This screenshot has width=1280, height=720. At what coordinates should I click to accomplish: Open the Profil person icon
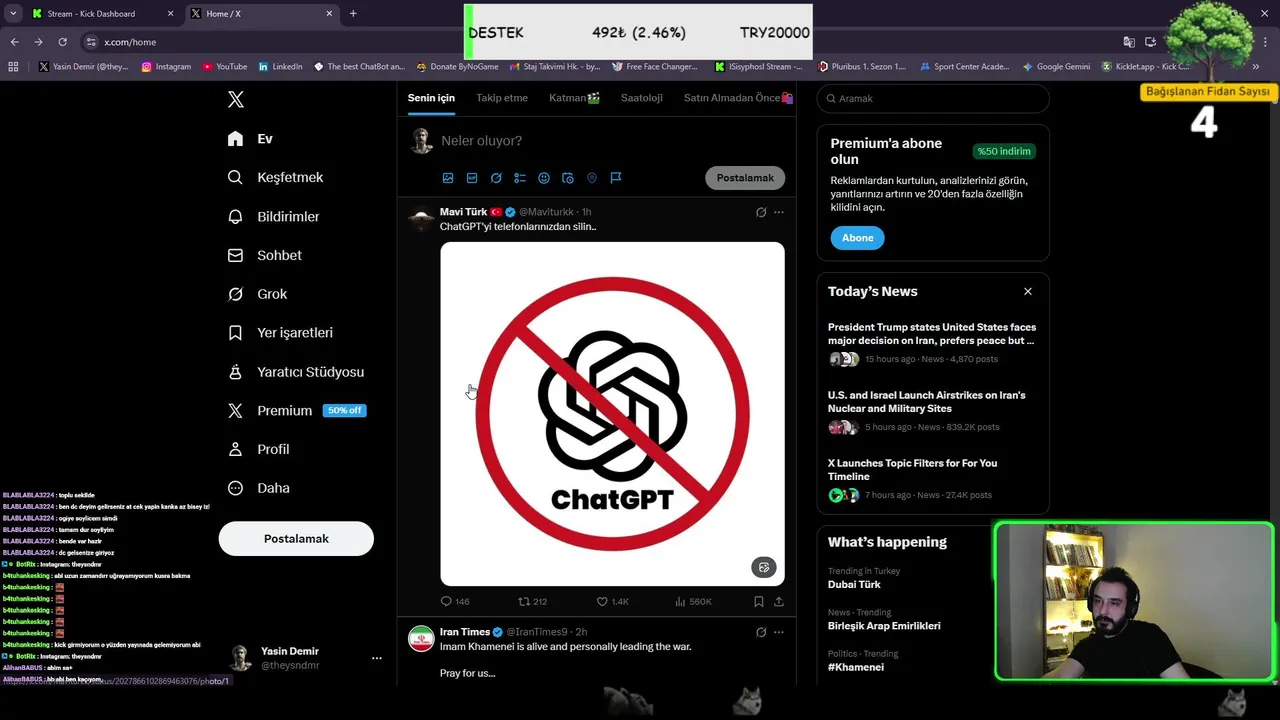pos(235,449)
